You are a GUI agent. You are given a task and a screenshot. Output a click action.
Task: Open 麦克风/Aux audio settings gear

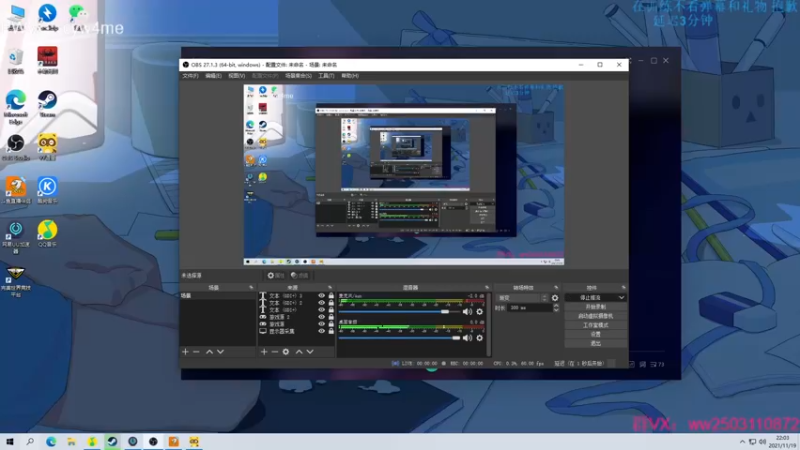tap(480, 311)
